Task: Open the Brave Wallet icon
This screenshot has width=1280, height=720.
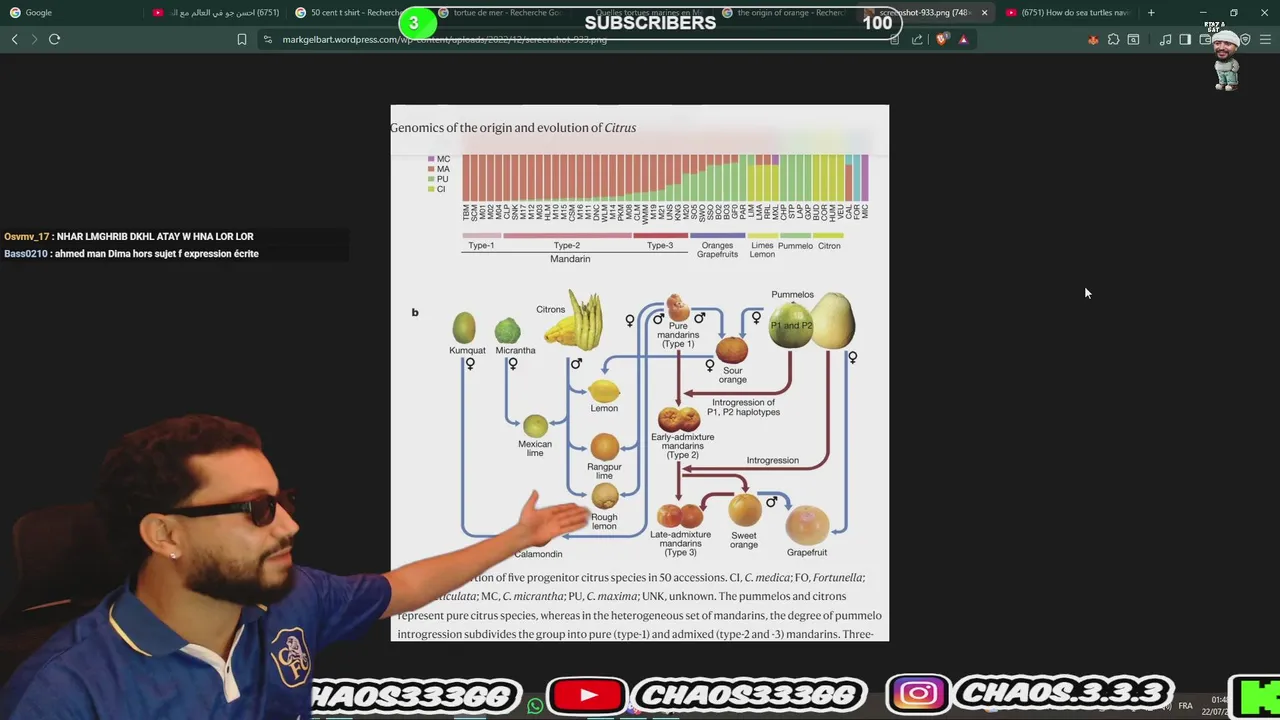Action: 1205,39
